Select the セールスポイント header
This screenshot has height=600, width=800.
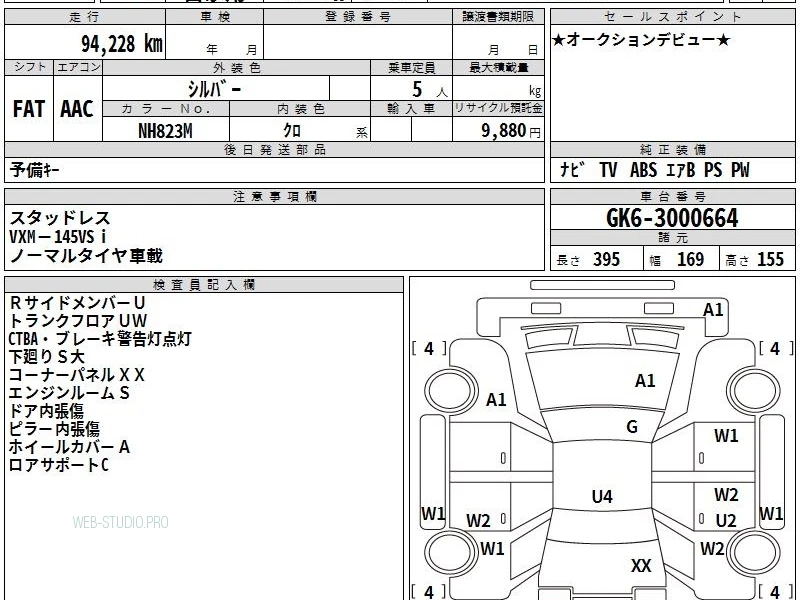[673, 17]
